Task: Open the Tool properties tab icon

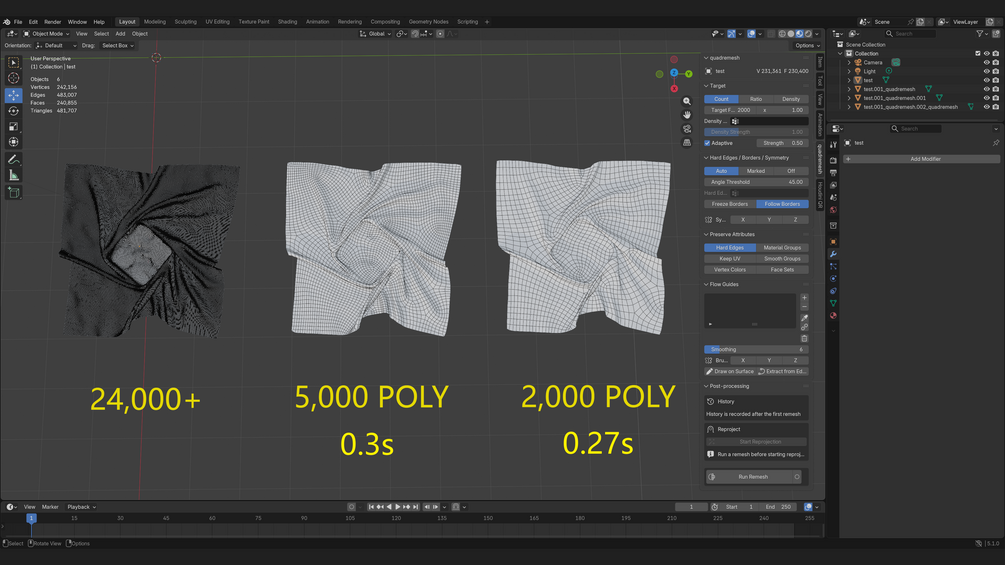Action: point(833,145)
